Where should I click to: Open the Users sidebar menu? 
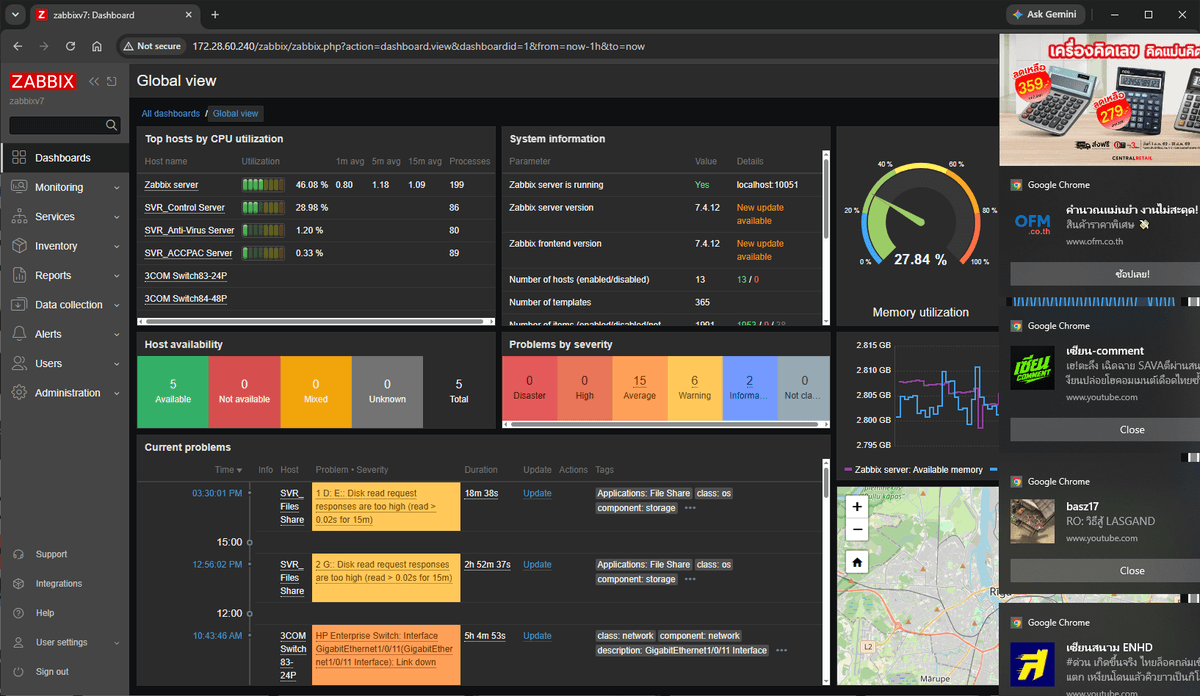pyautogui.click(x=64, y=364)
